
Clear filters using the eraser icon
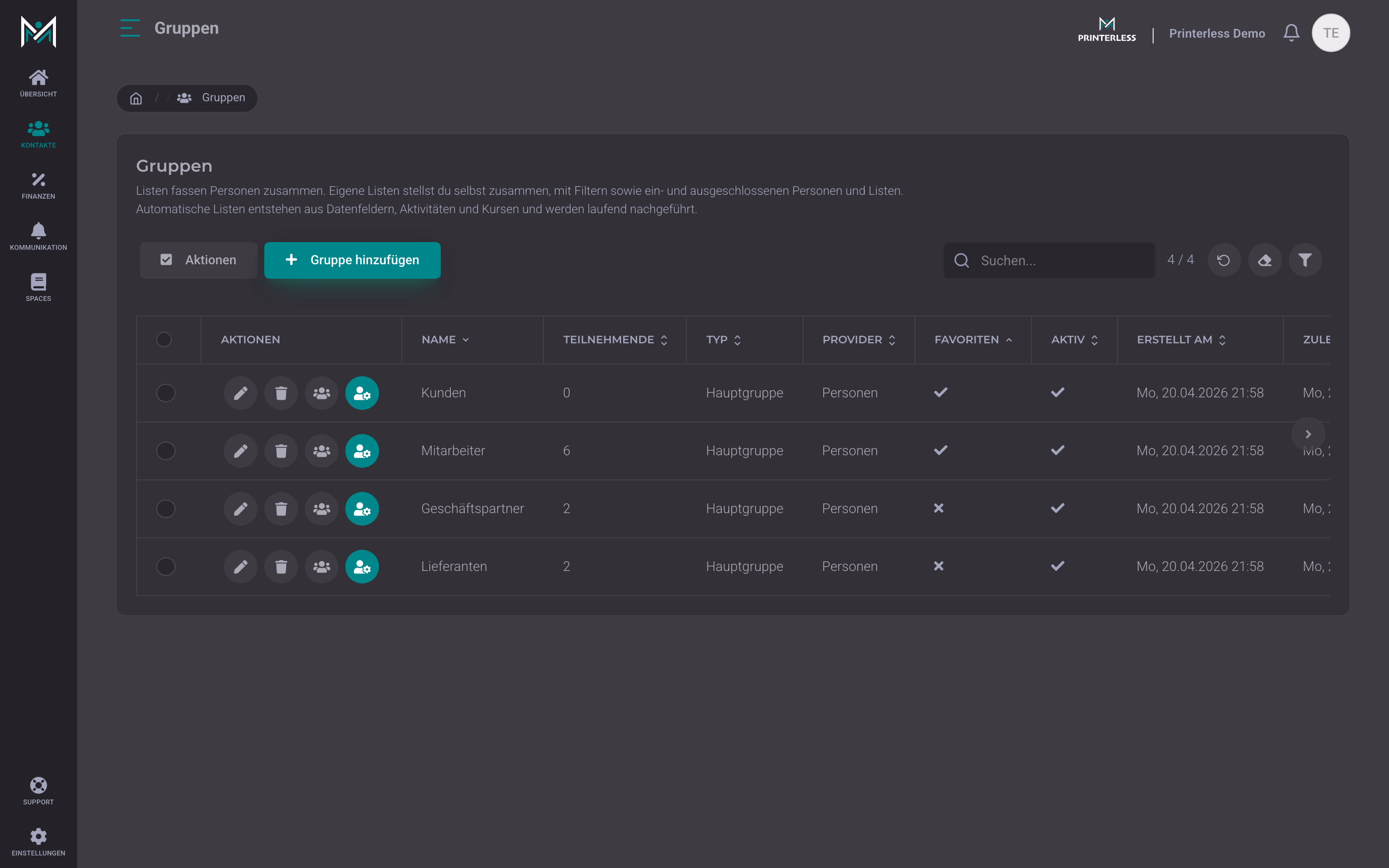coord(1265,260)
